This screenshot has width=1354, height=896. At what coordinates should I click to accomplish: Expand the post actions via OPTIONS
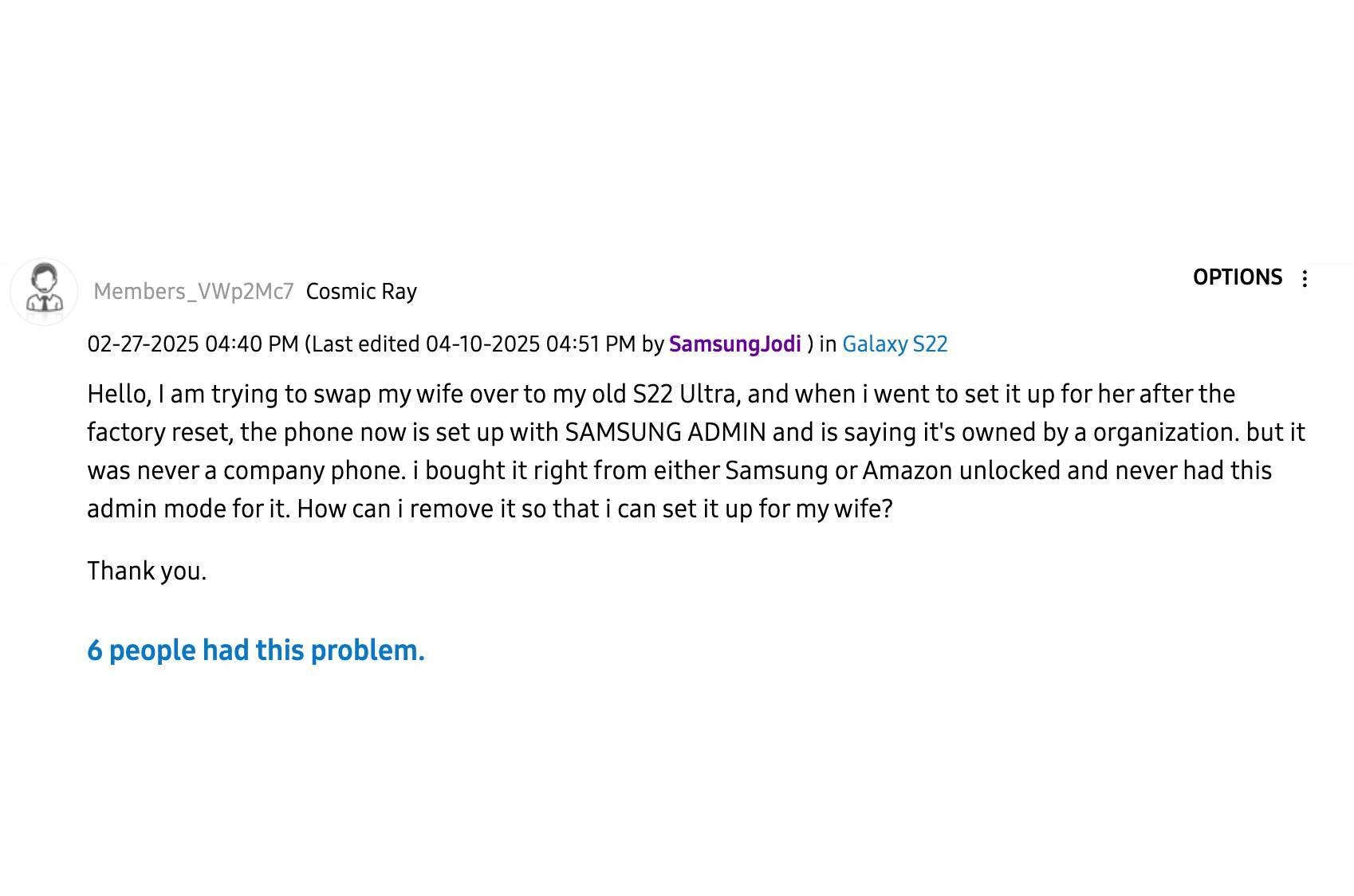coord(1238,277)
